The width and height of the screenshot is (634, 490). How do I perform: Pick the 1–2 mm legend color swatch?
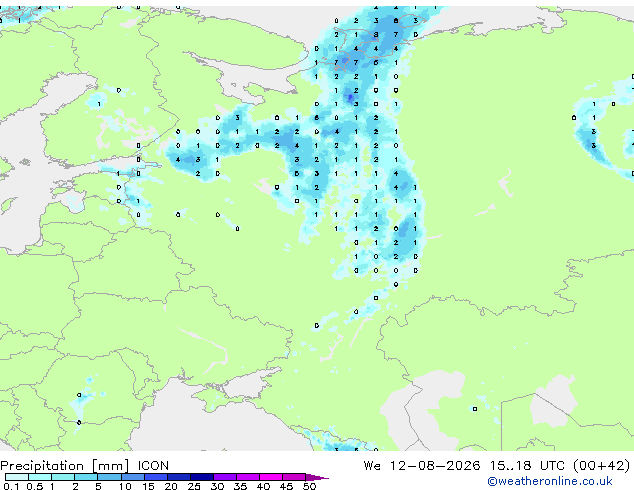[63, 477]
